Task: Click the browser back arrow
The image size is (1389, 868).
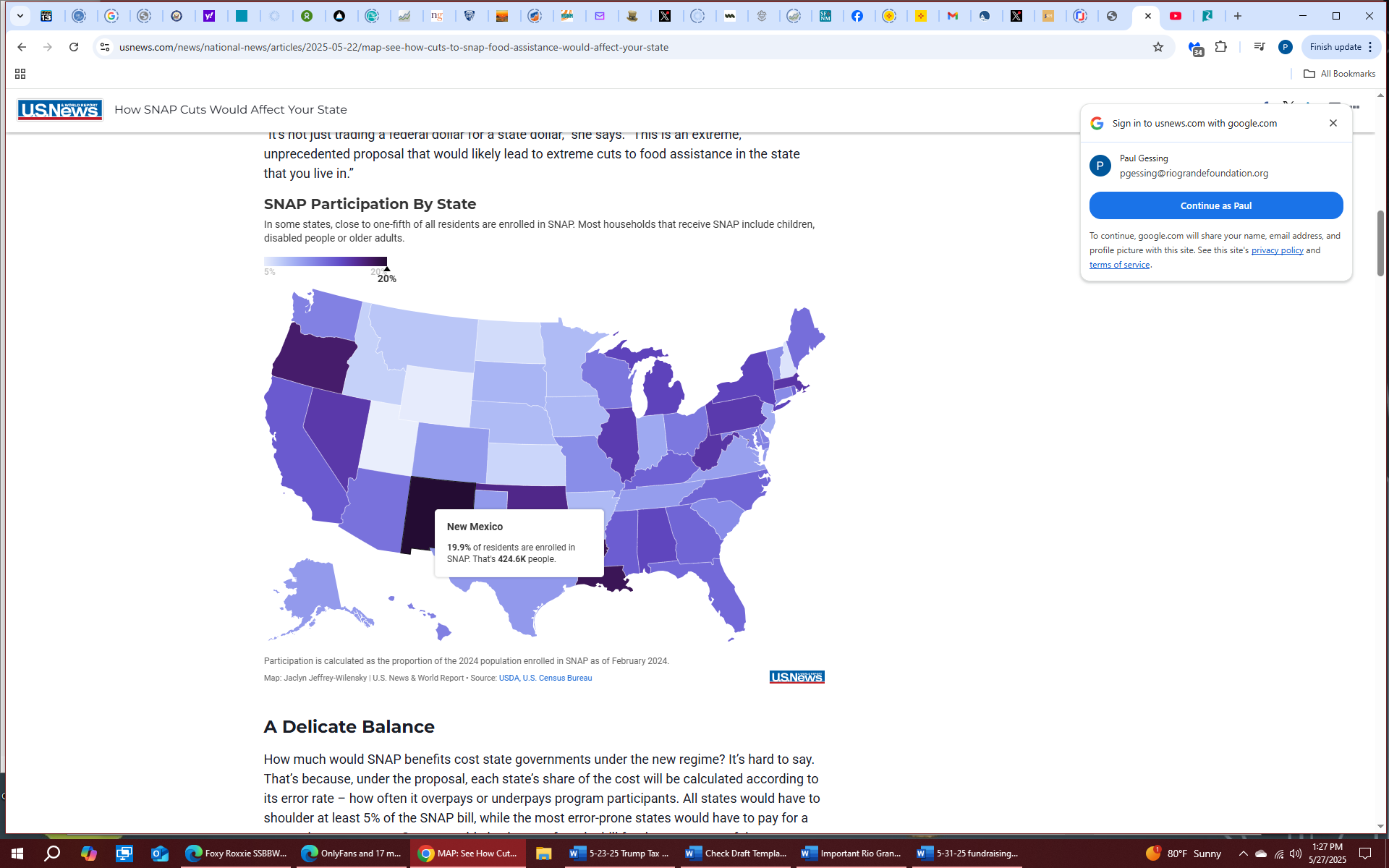Action: tap(22, 47)
